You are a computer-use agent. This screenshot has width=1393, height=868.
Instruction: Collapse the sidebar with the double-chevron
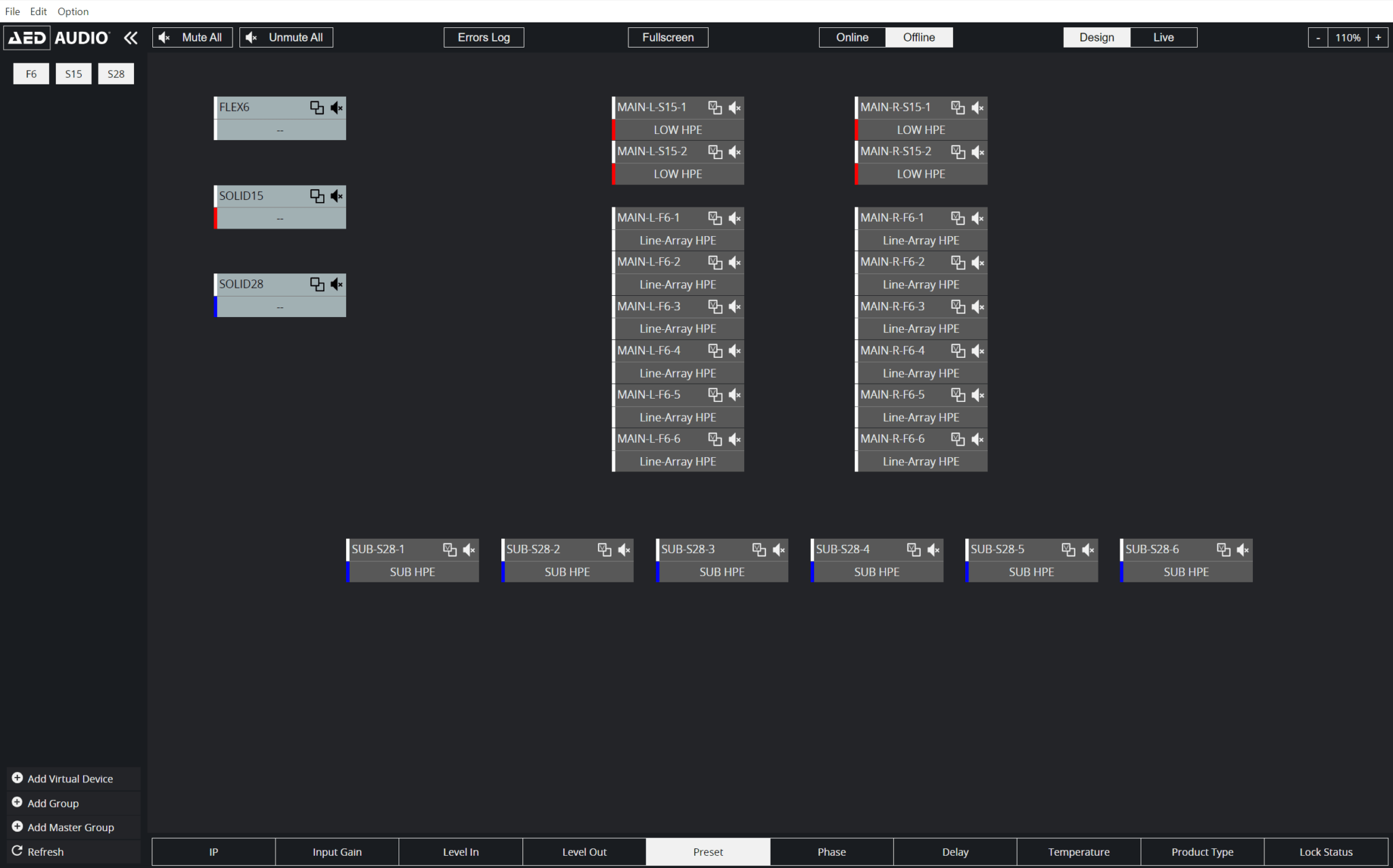tap(131, 37)
